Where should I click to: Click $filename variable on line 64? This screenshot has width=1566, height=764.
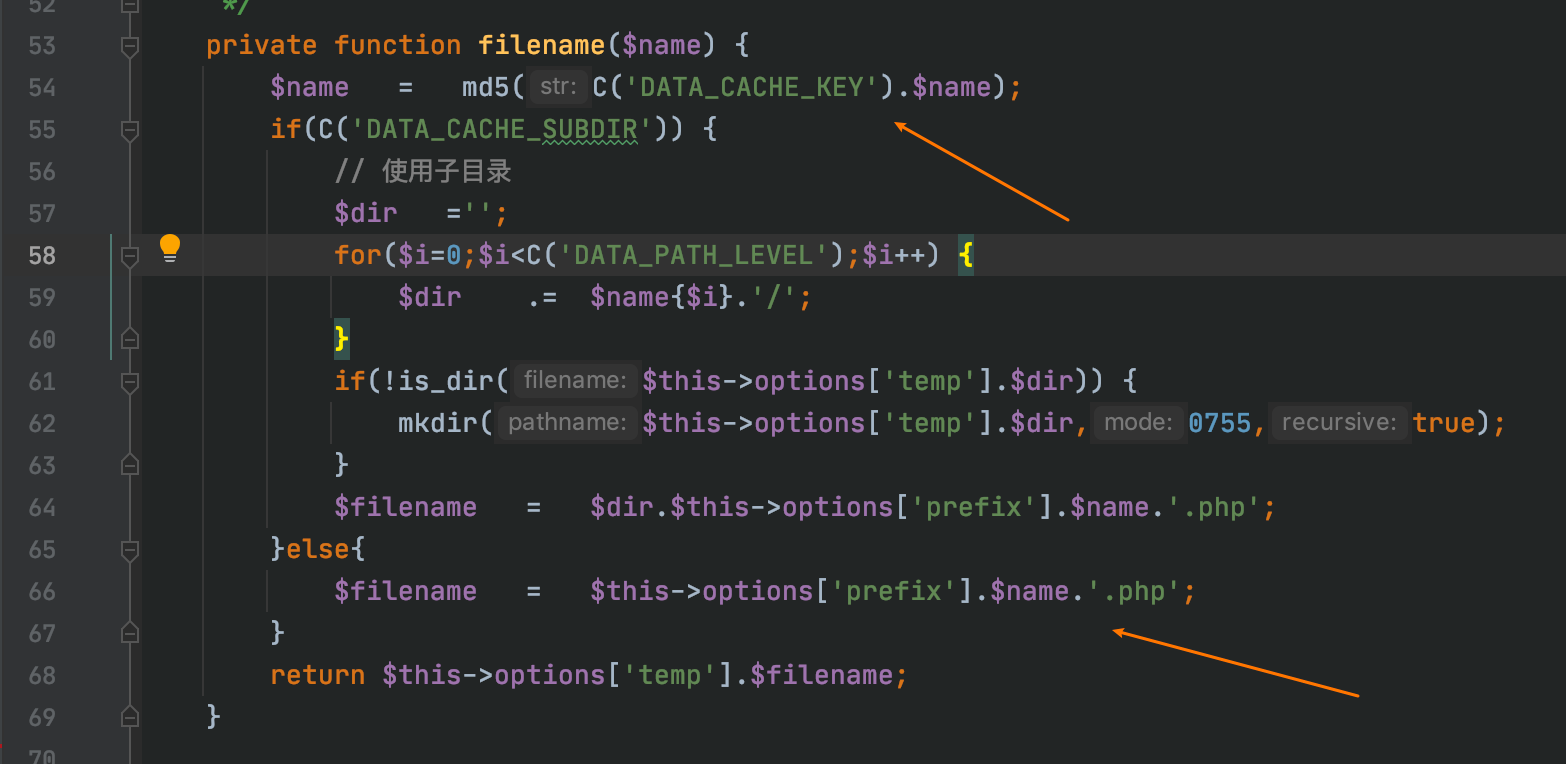click(x=406, y=508)
